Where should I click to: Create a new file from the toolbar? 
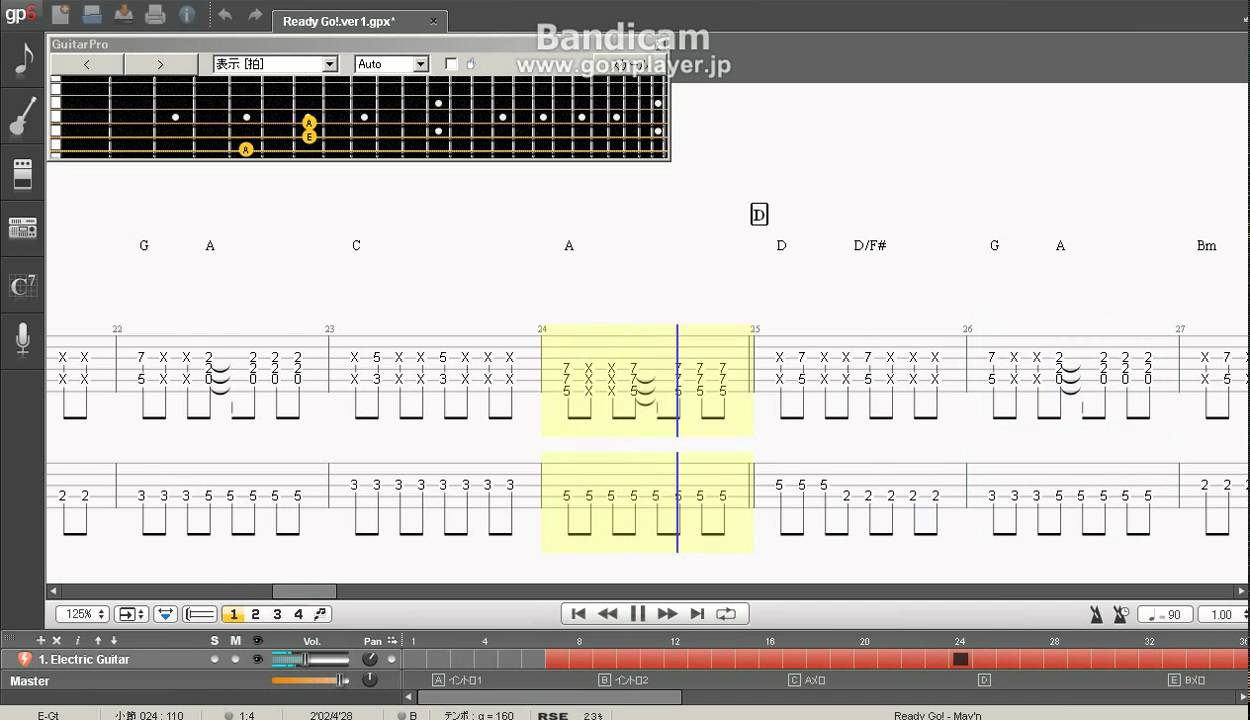coord(60,14)
